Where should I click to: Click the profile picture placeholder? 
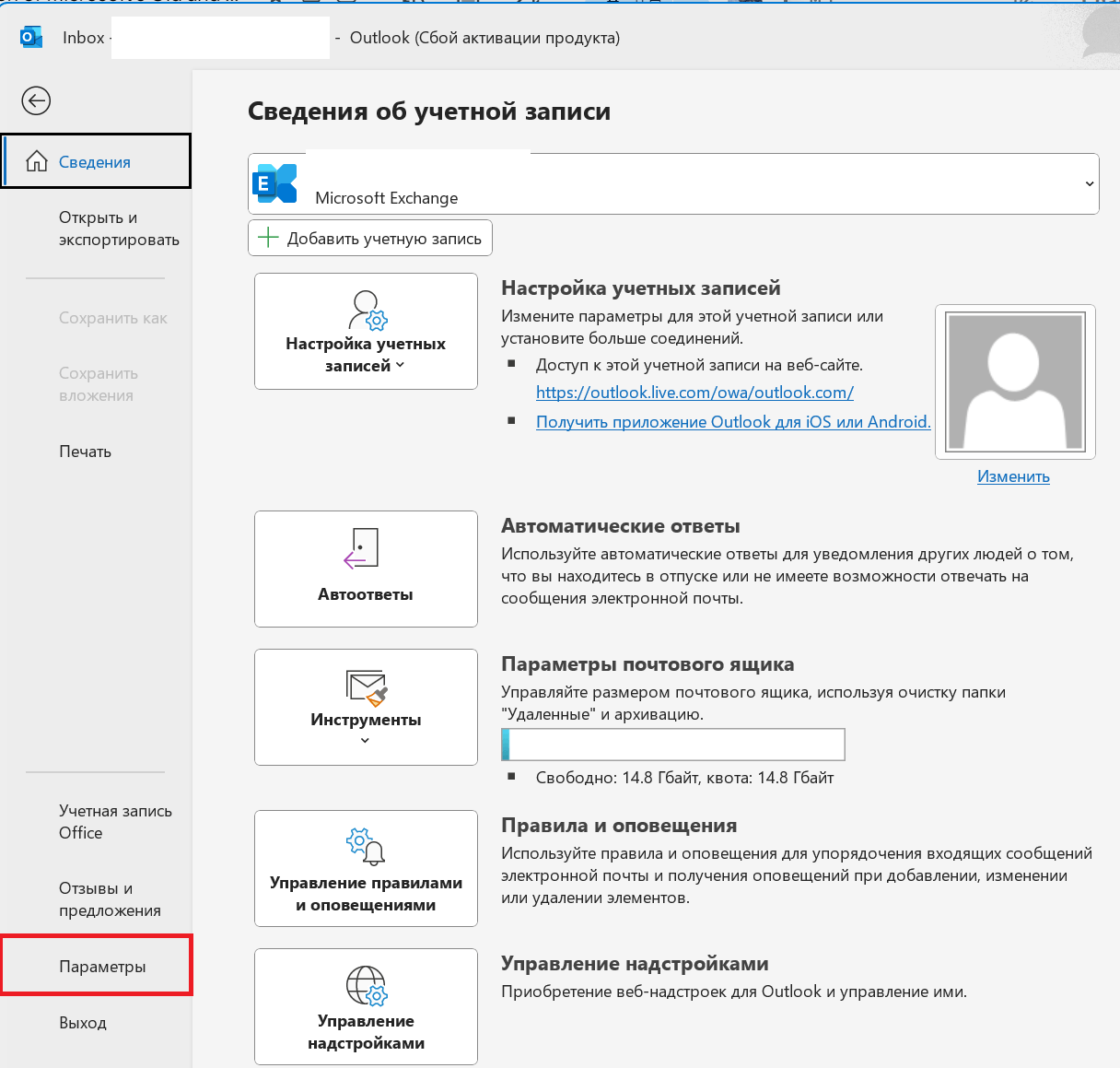(x=1014, y=381)
